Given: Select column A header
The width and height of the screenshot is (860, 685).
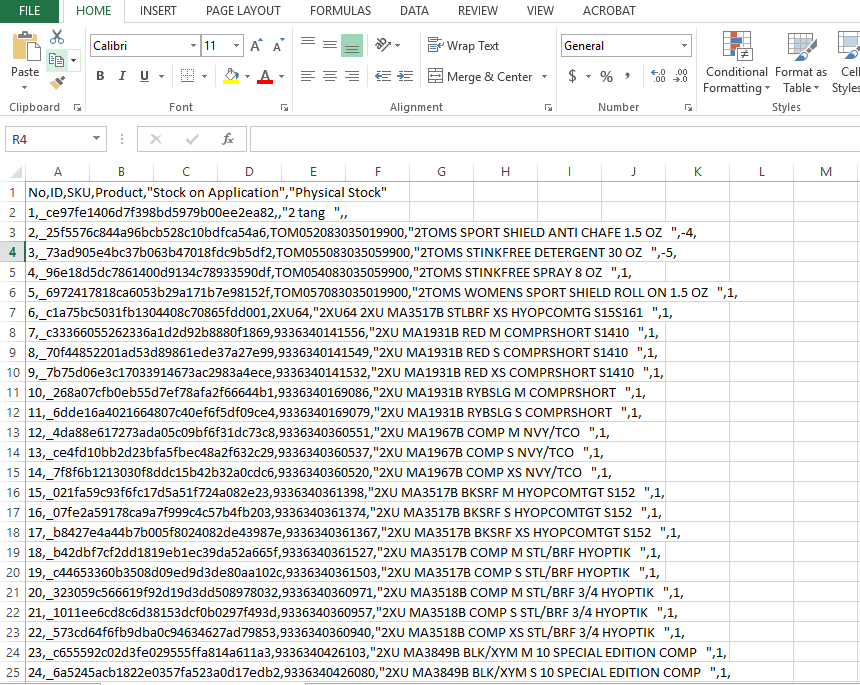Looking at the screenshot, I should 58,172.
